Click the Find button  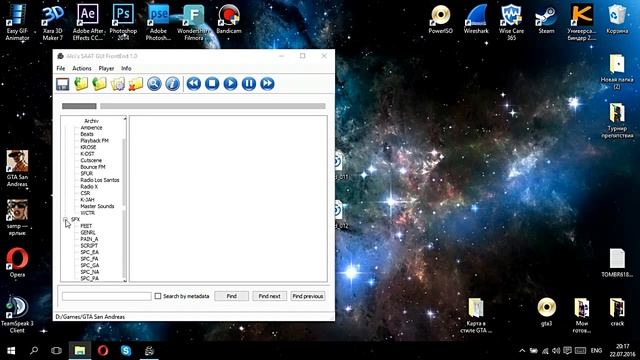point(231,296)
